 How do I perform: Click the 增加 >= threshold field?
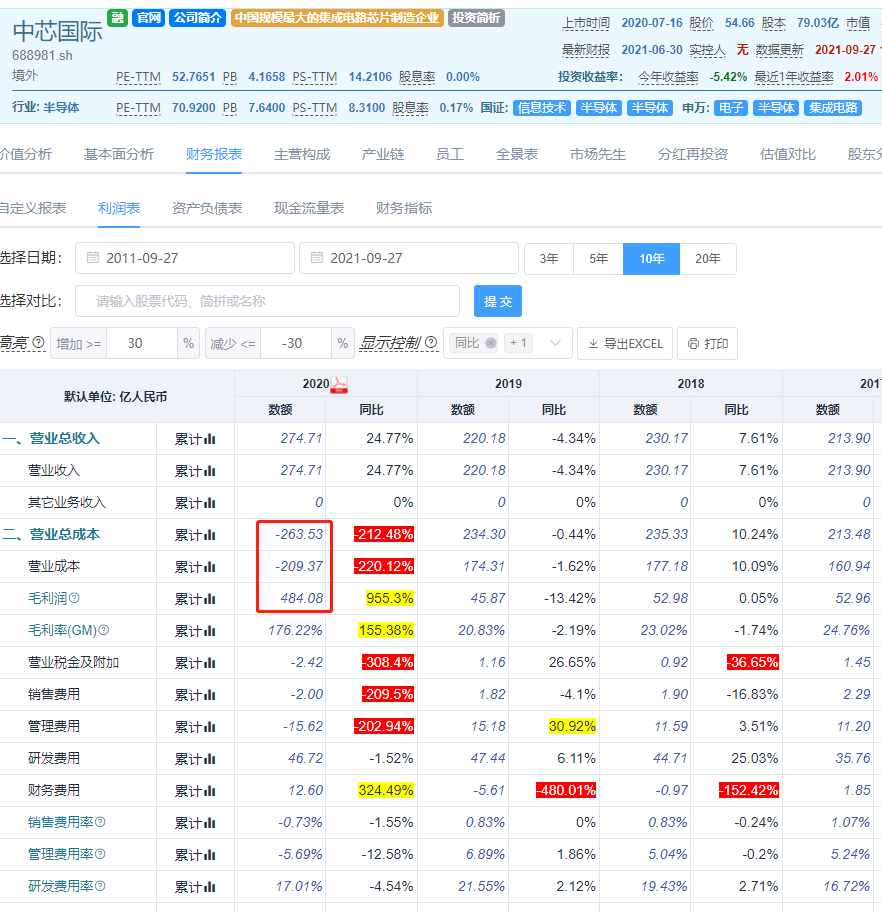click(143, 344)
